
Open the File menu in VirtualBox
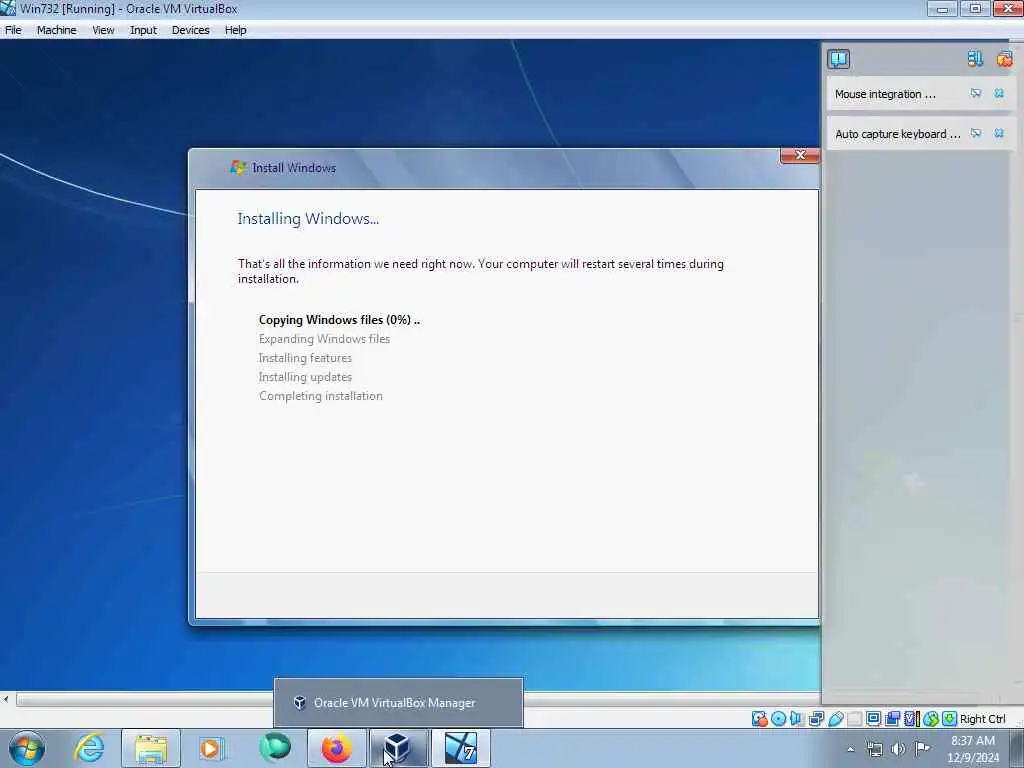(x=13, y=30)
